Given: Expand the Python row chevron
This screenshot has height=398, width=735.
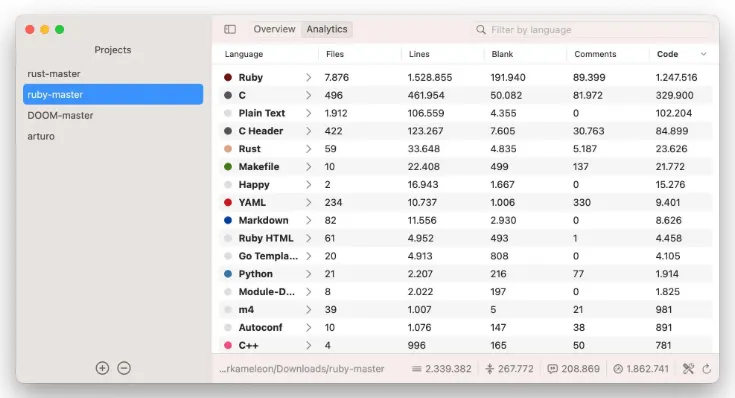Looking at the screenshot, I should 308,274.
